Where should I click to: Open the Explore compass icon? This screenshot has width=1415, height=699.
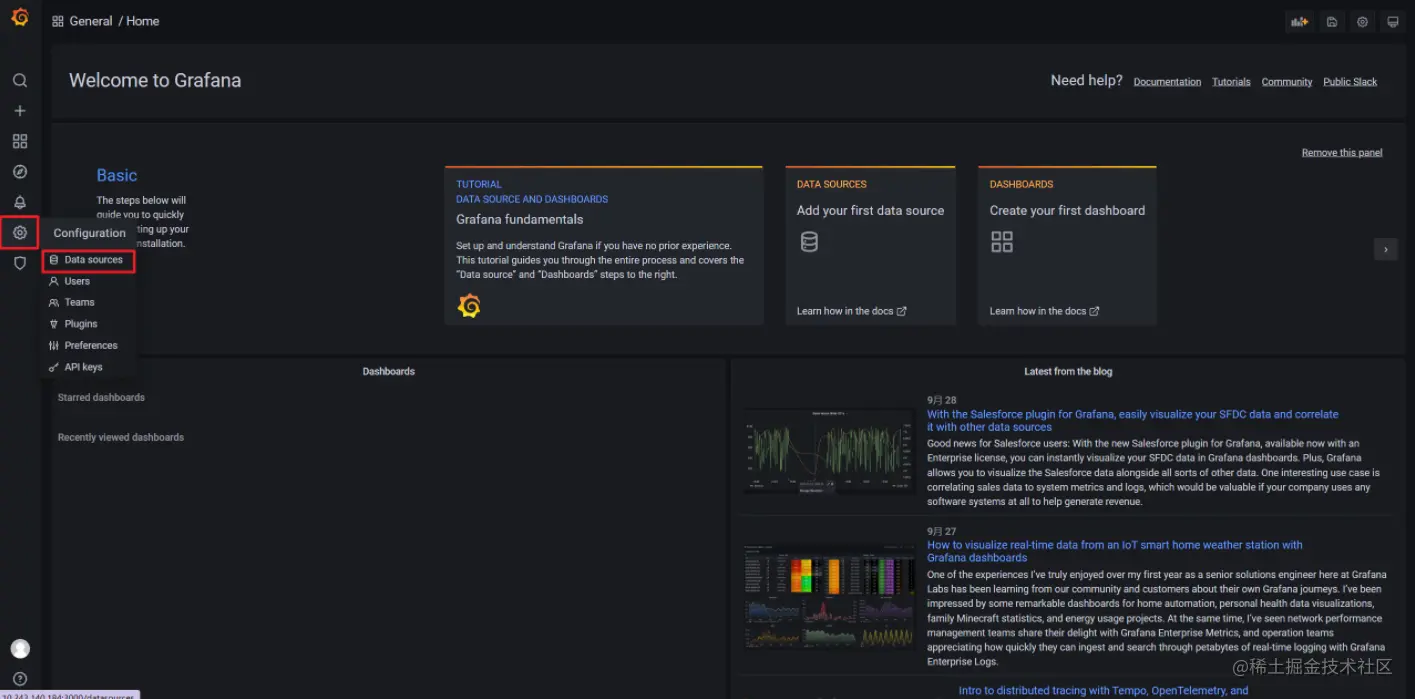20,172
